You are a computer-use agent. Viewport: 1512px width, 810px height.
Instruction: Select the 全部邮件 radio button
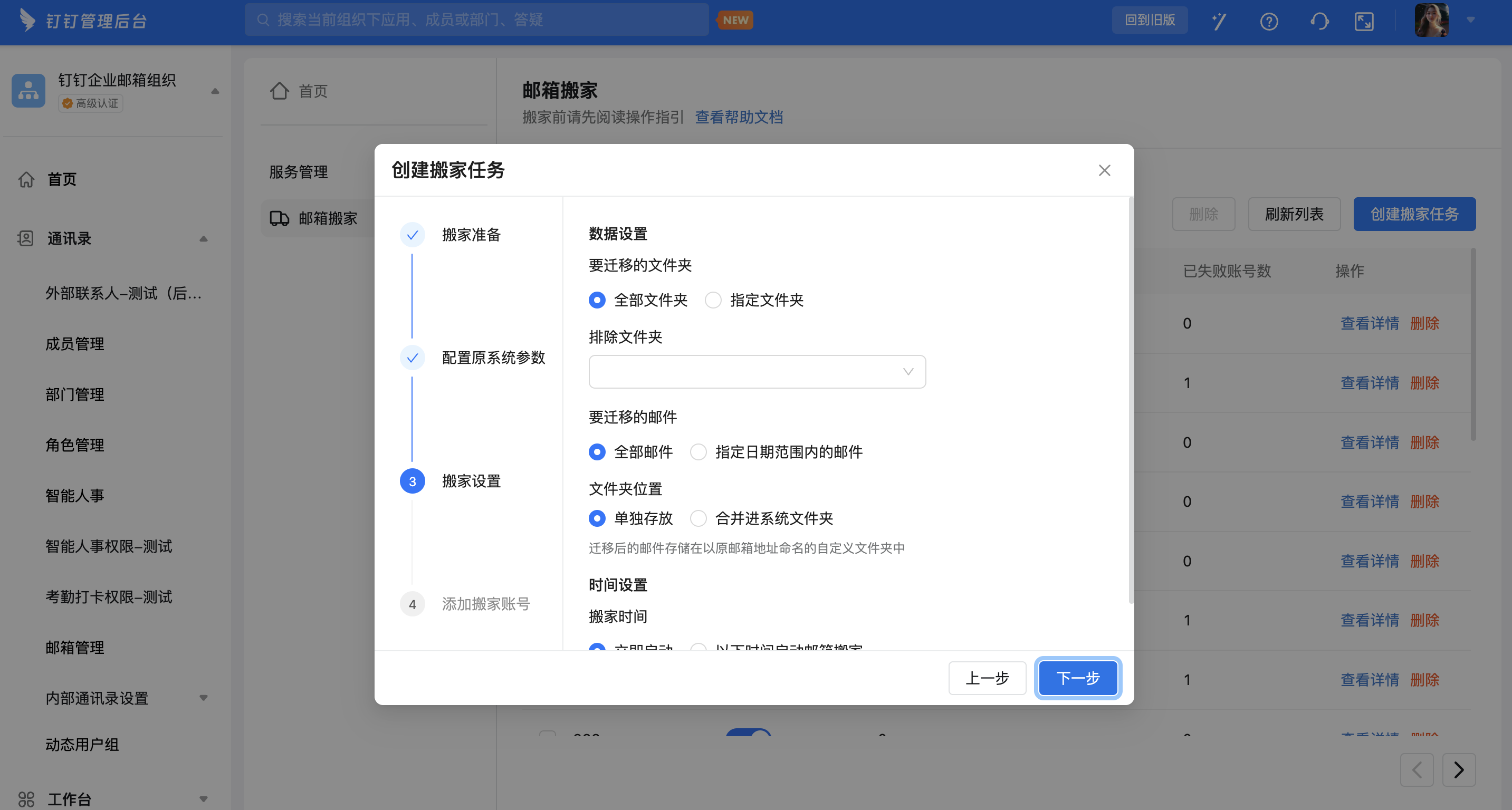click(597, 451)
